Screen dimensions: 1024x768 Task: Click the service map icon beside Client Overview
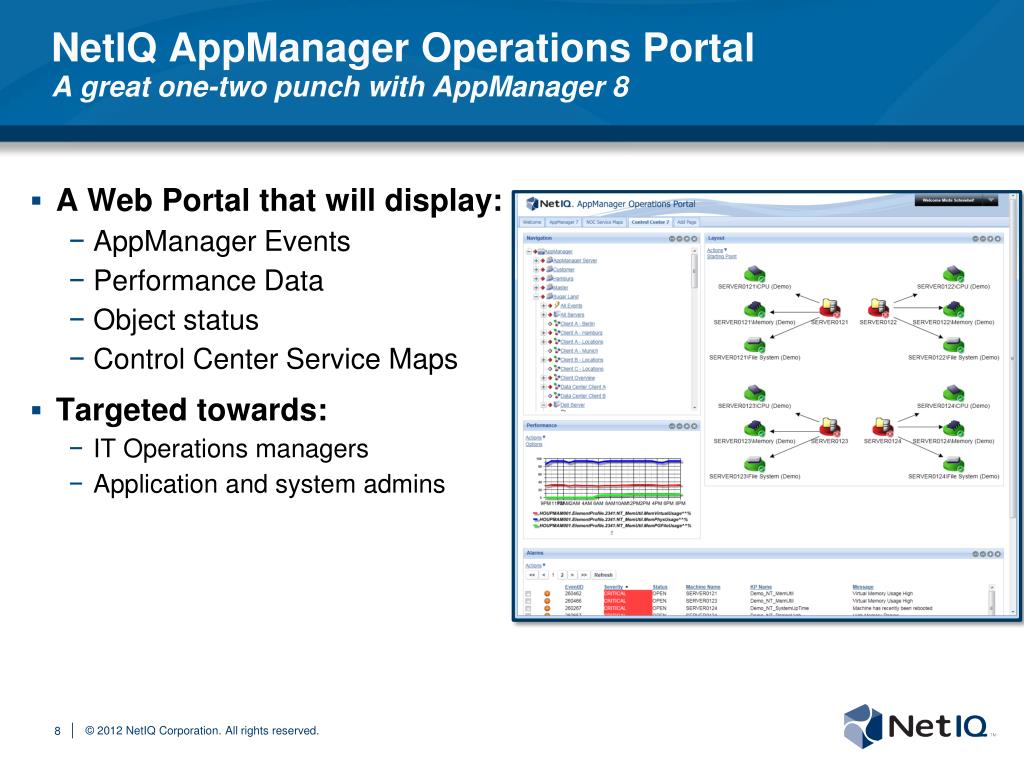tap(556, 377)
